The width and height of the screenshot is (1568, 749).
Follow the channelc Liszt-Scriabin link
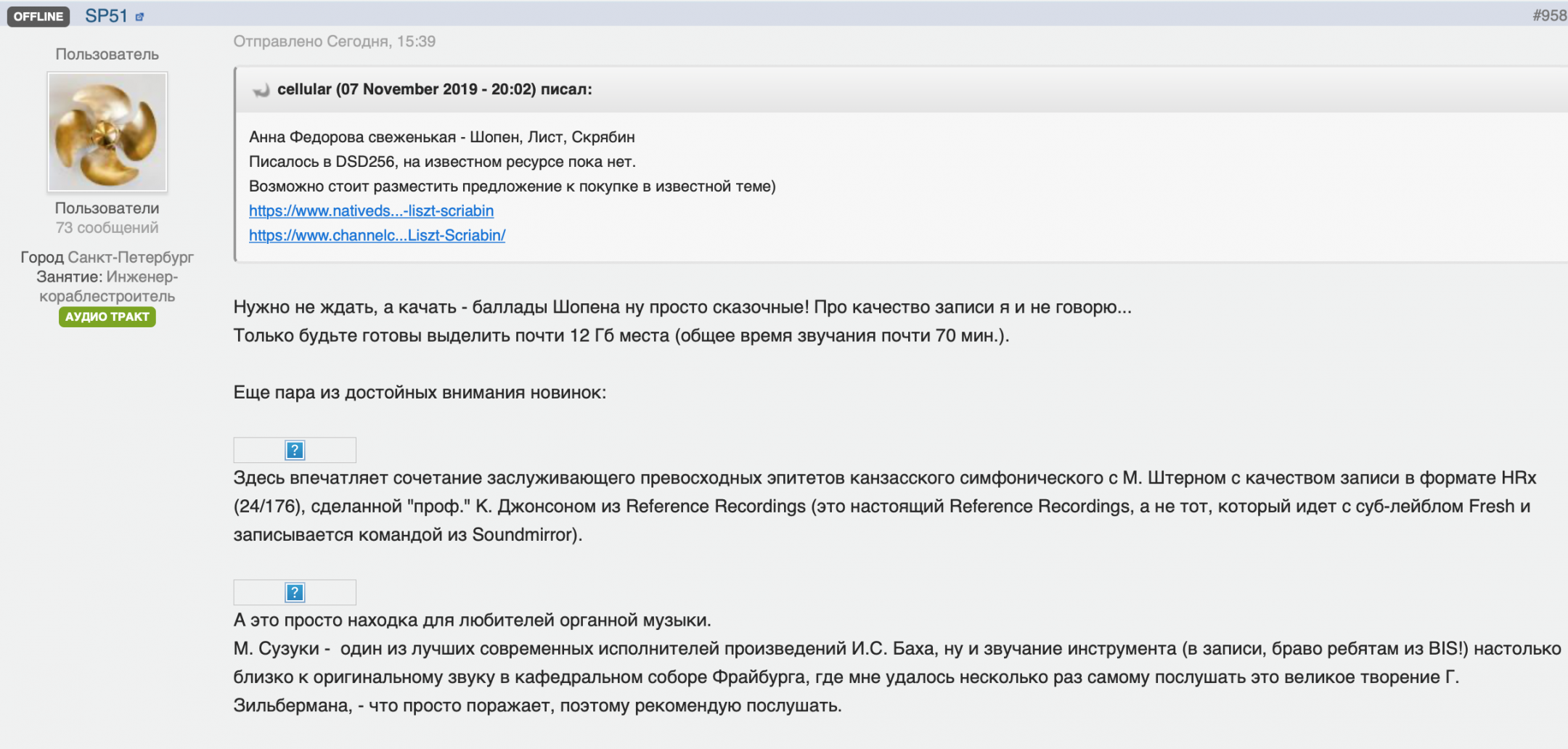pyautogui.click(x=377, y=235)
